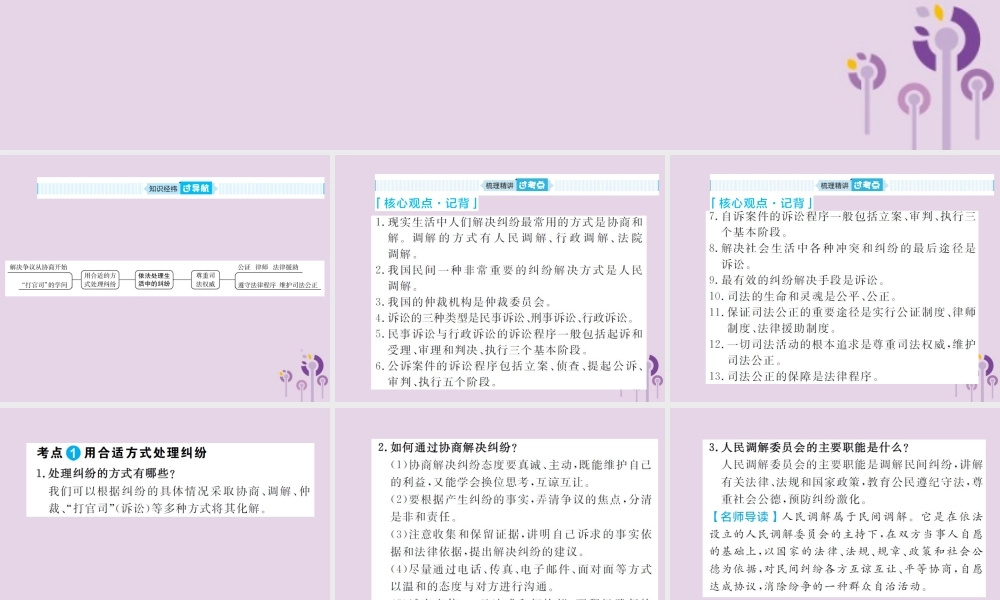This screenshot has height=600, width=1000.
Task: Click item (2) about 弄清争议的焦点
Action: click(520, 508)
